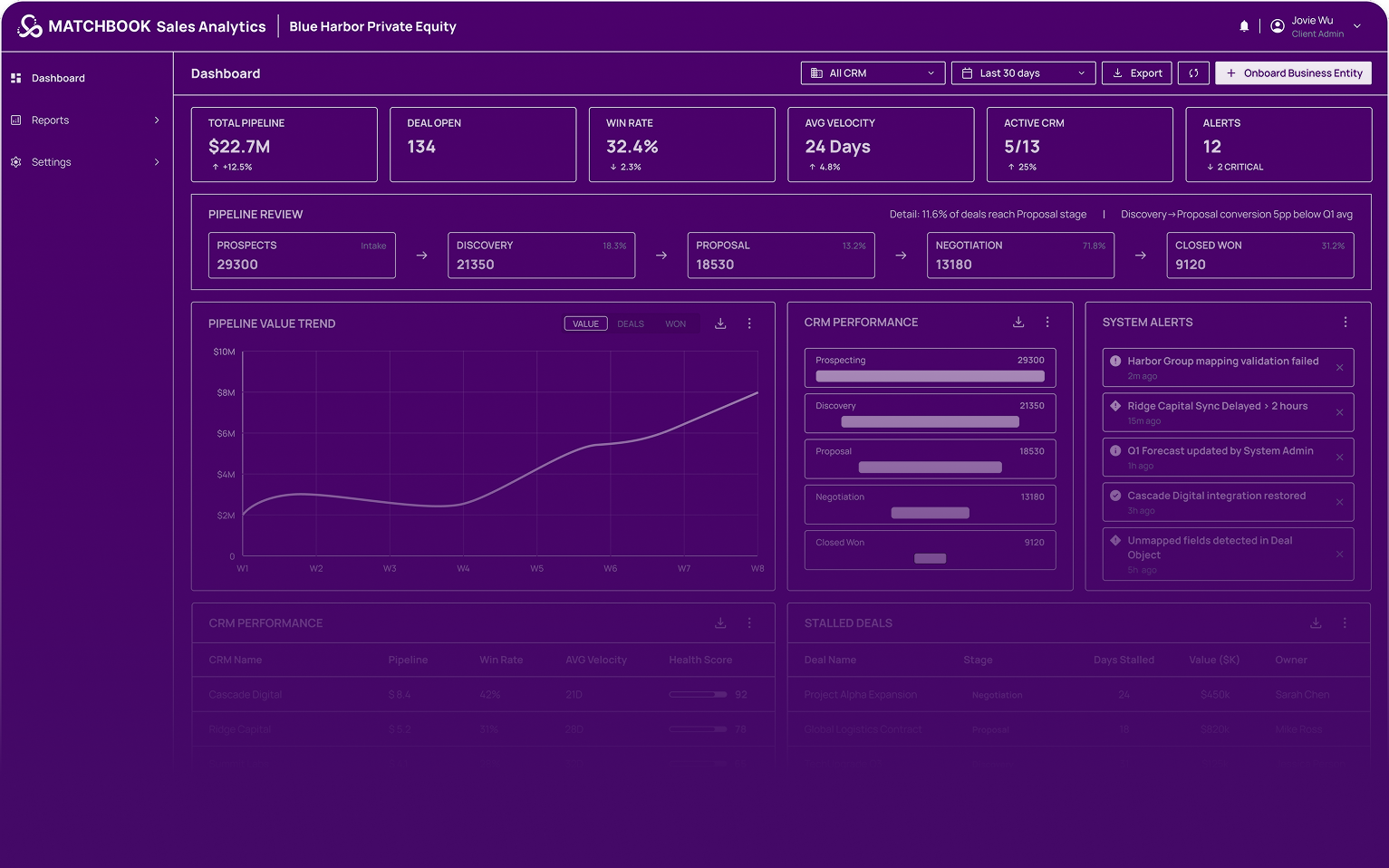Screen dimensions: 1389x868
Task: Click the Export button
Action: pos(1136,72)
